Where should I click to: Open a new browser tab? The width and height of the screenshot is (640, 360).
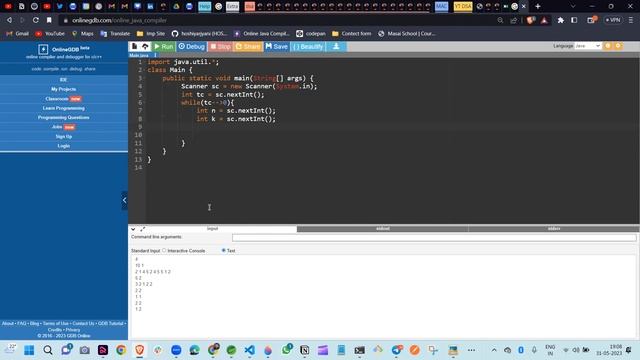(x=538, y=6)
